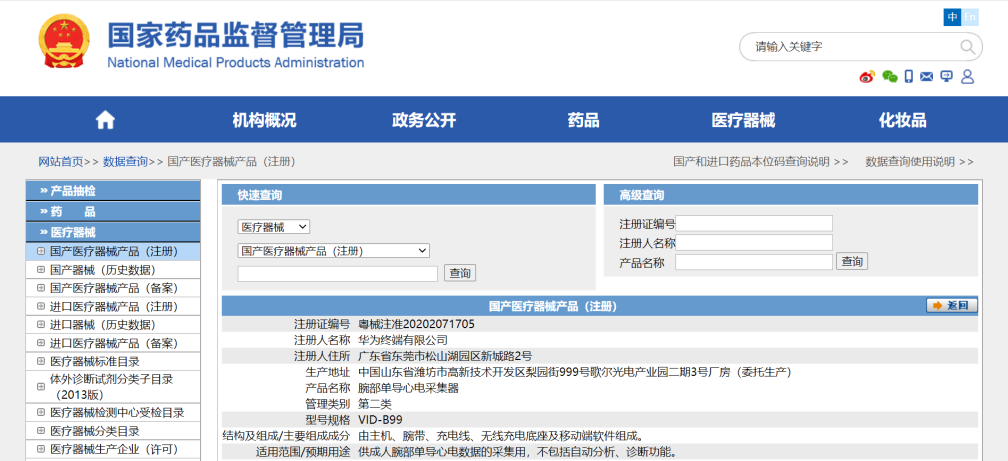
Task: Switch language to En
Action: [x=969, y=17]
